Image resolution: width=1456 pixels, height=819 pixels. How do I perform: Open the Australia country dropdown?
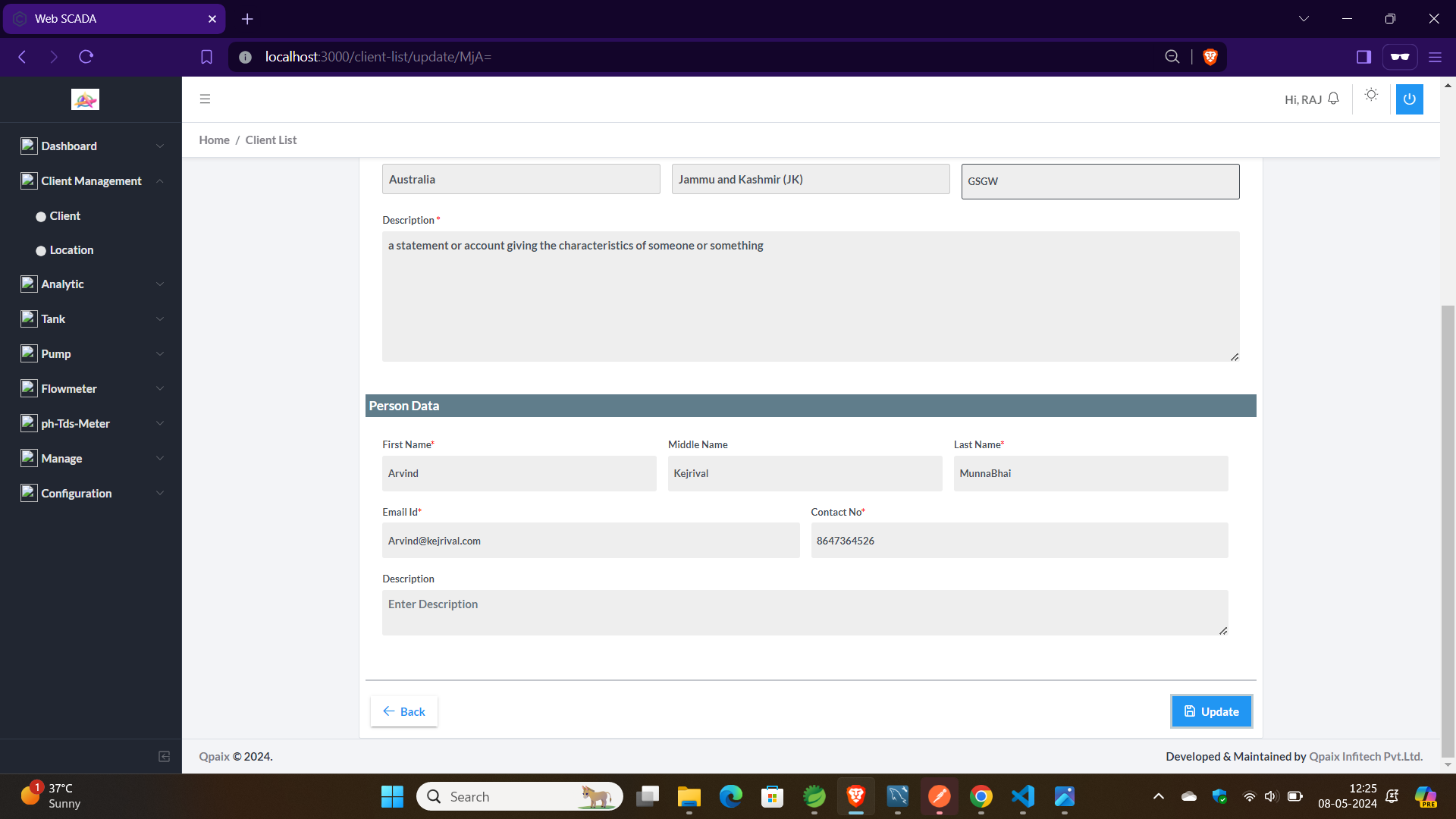pyautogui.click(x=521, y=180)
